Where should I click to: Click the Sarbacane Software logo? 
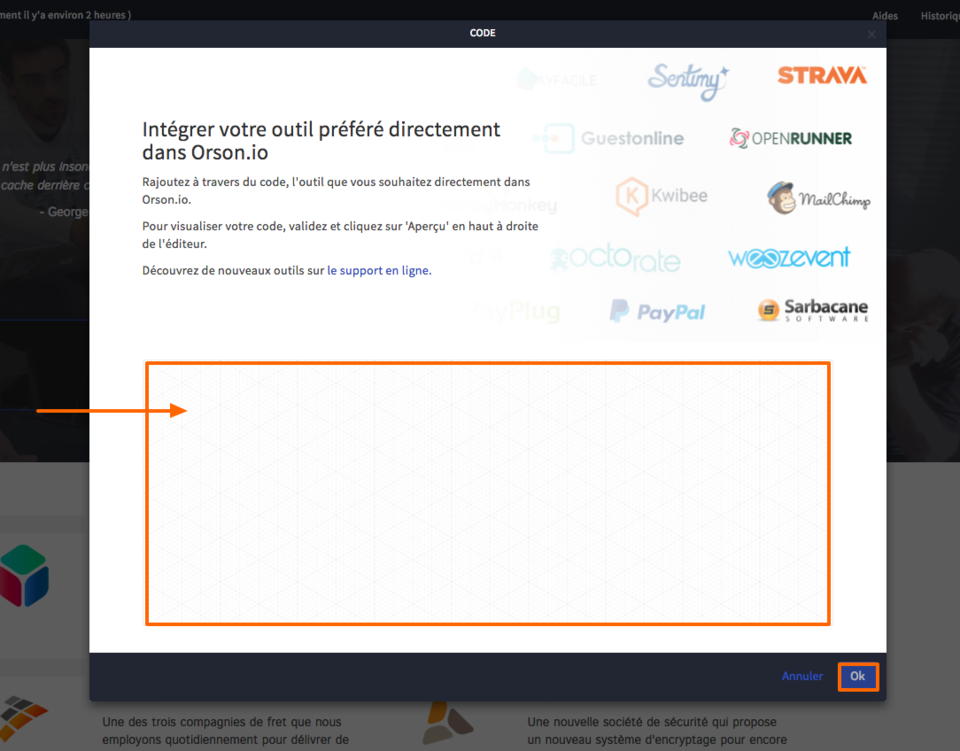click(813, 310)
